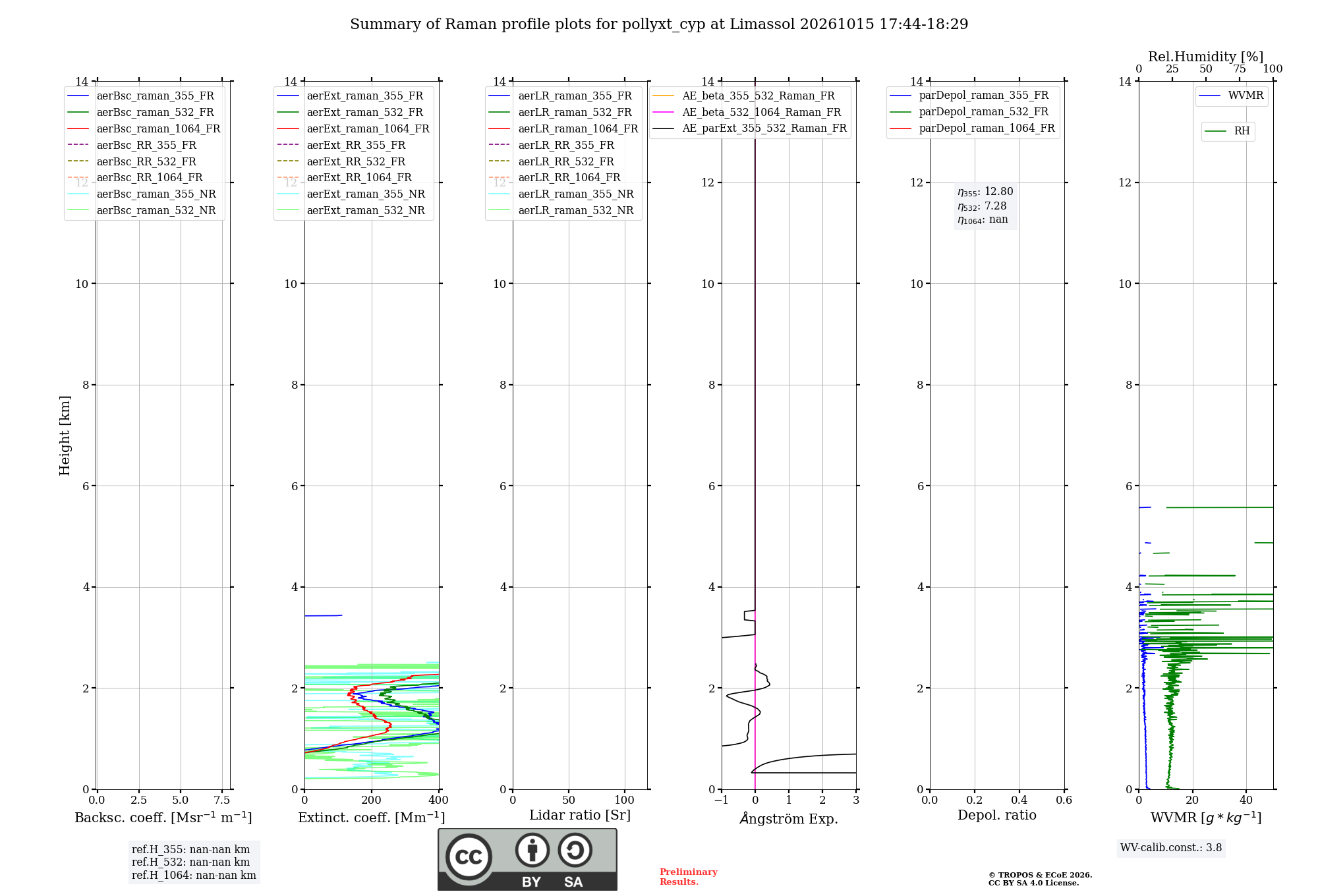Select legend entry aerBsc_raman_532_NR
Viewport: 1318px width, 896px height.
click(142, 211)
